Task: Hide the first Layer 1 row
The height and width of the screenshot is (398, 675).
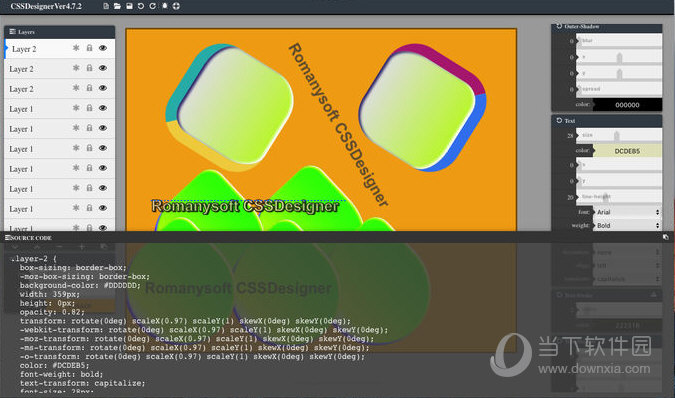Action: tap(102, 108)
